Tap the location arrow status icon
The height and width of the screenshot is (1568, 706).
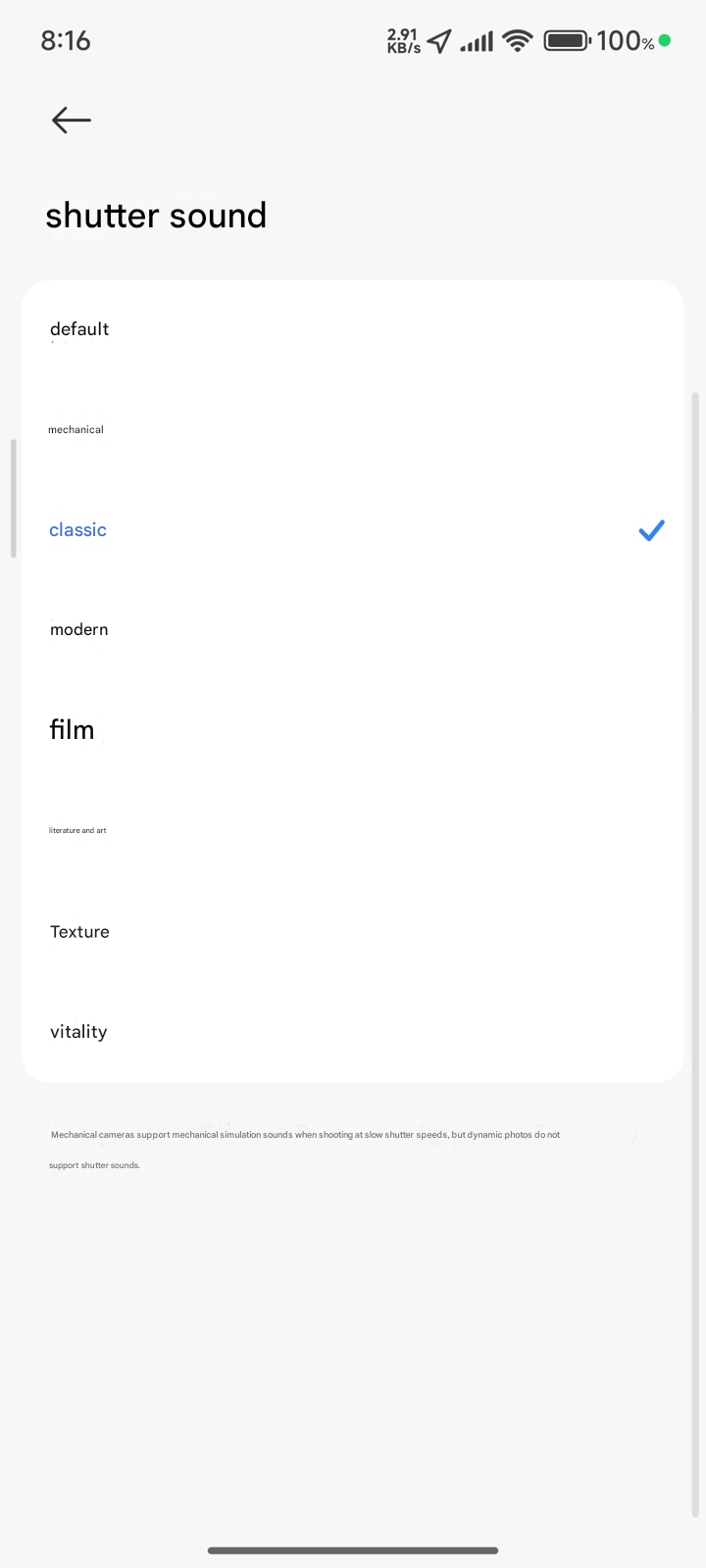pos(439,41)
